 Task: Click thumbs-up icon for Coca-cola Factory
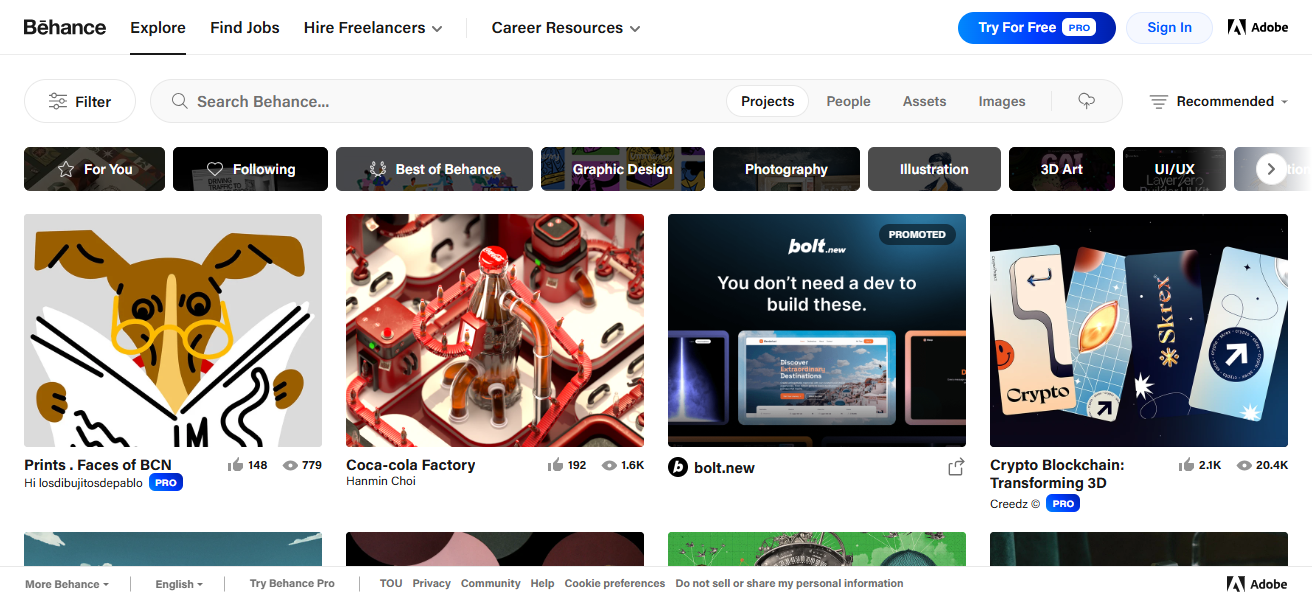coord(555,465)
